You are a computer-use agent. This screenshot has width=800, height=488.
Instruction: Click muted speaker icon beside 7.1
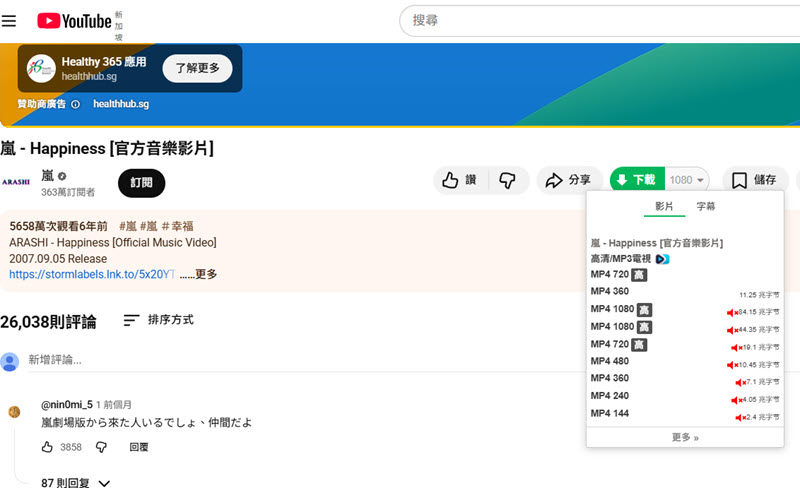[741, 382]
